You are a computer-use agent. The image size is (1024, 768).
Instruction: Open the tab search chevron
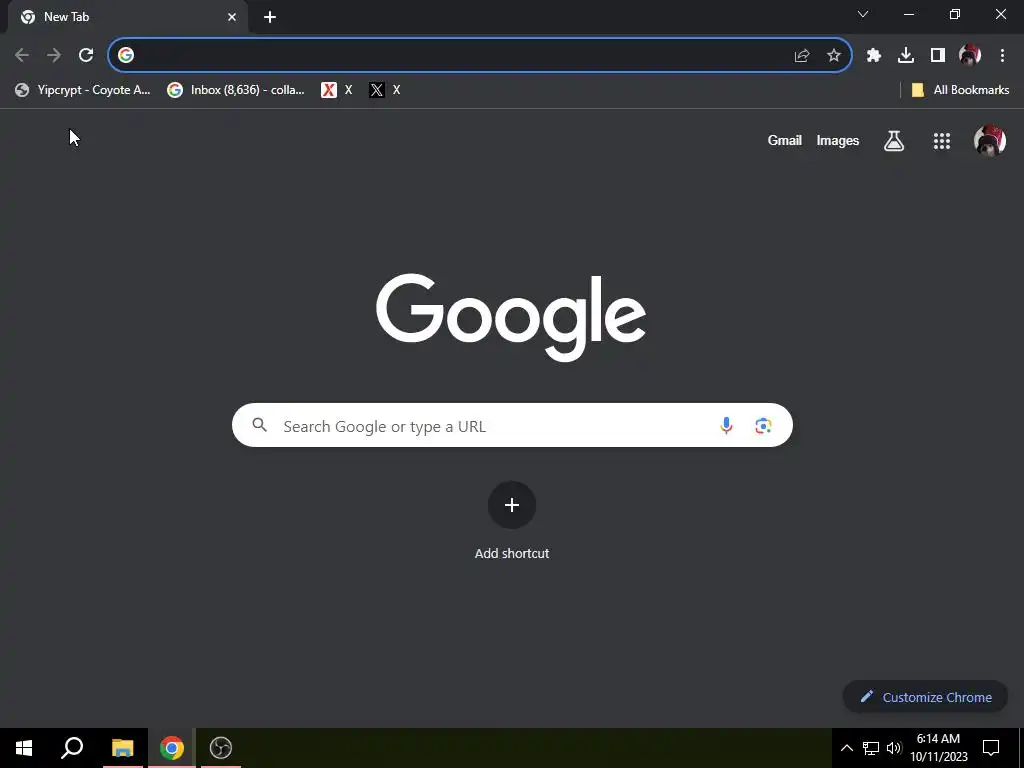(x=863, y=14)
